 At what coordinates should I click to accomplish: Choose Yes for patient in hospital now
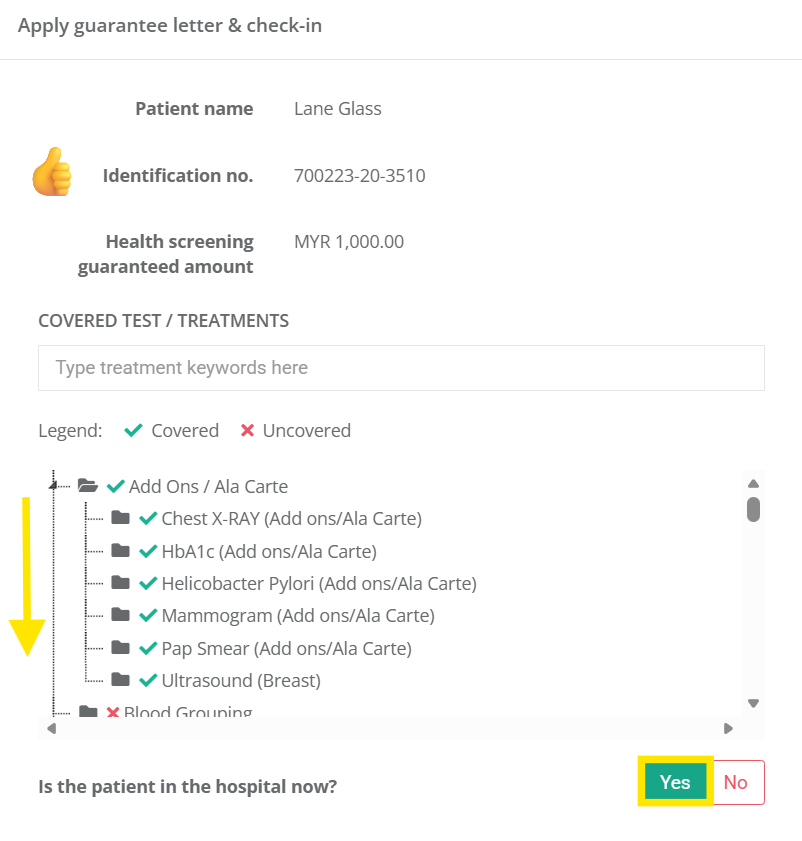675,782
